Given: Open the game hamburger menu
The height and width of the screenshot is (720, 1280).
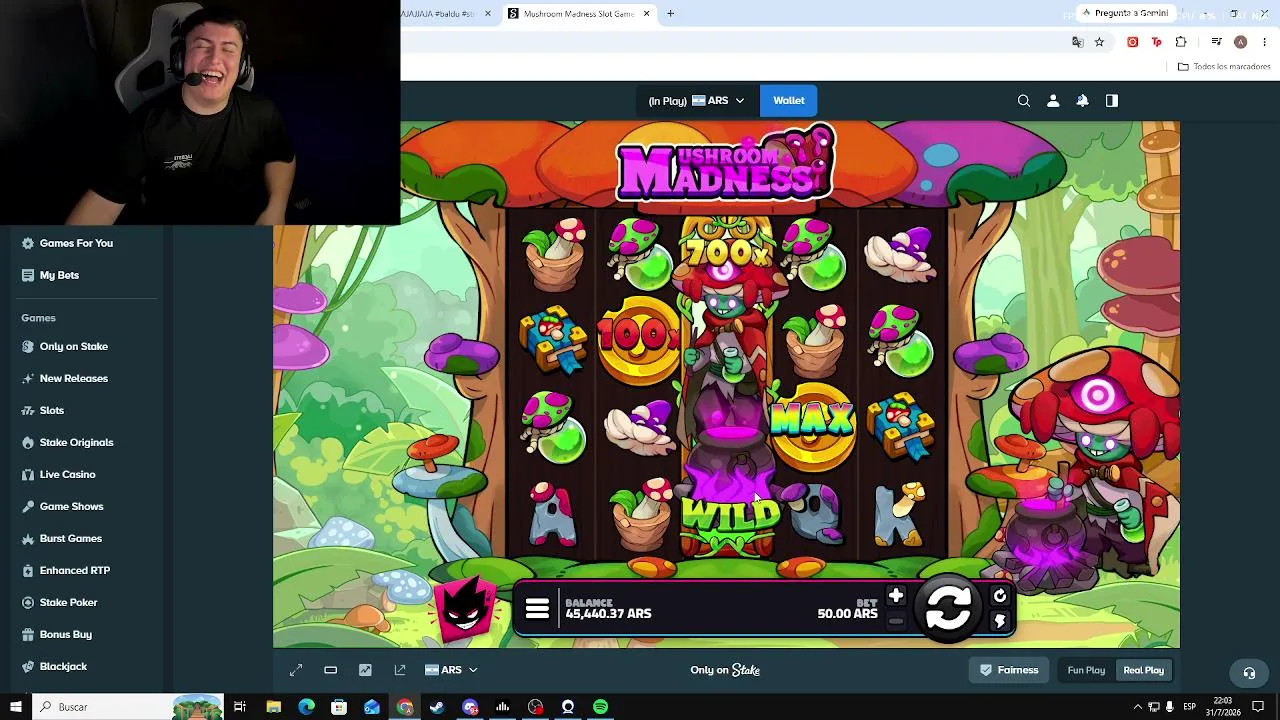Looking at the screenshot, I should 537,609.
